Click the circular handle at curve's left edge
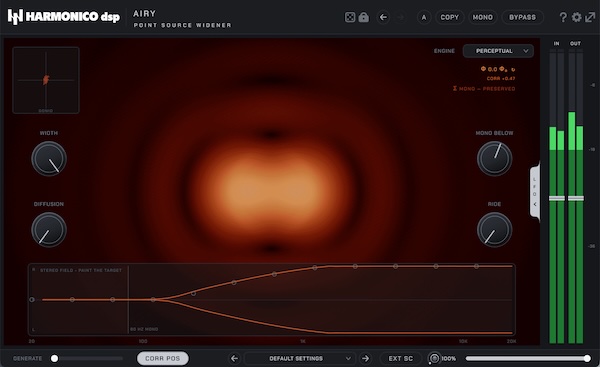The width and height of the screenshot is (600, 367). pyautogui.click(x=32, y=300)
